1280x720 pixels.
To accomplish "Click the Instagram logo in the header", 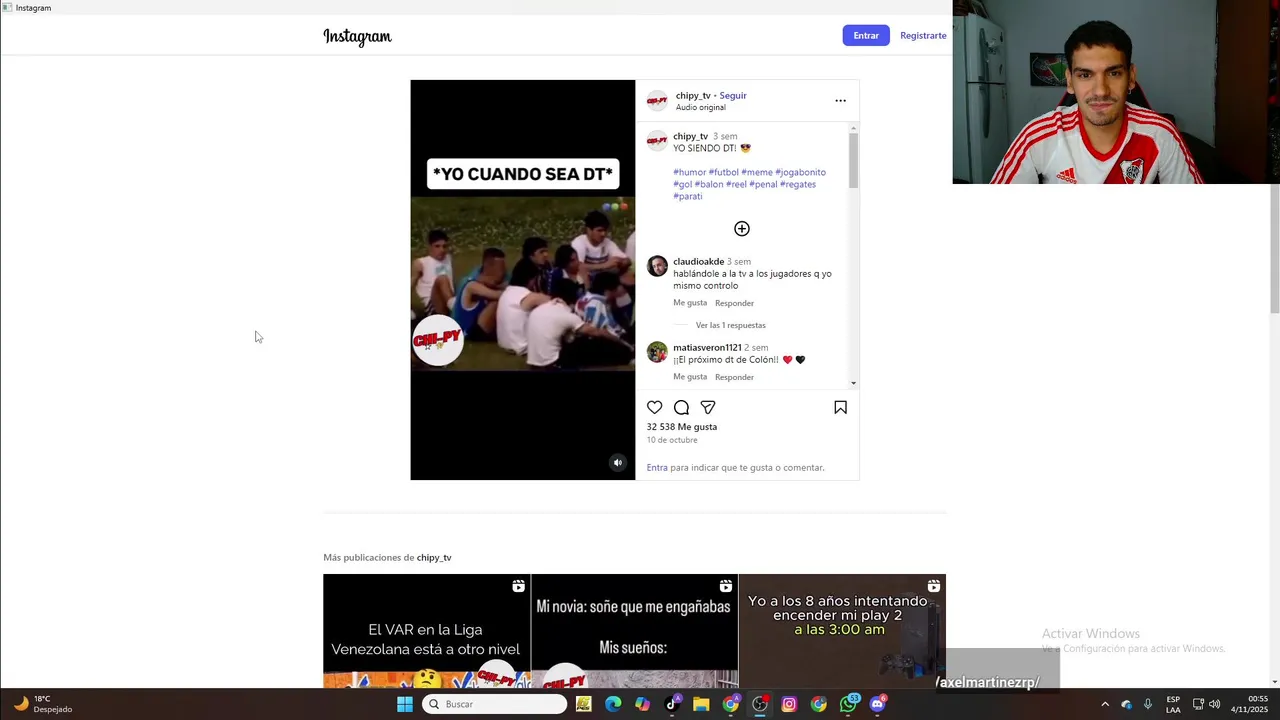I will (x=357, y=37).
